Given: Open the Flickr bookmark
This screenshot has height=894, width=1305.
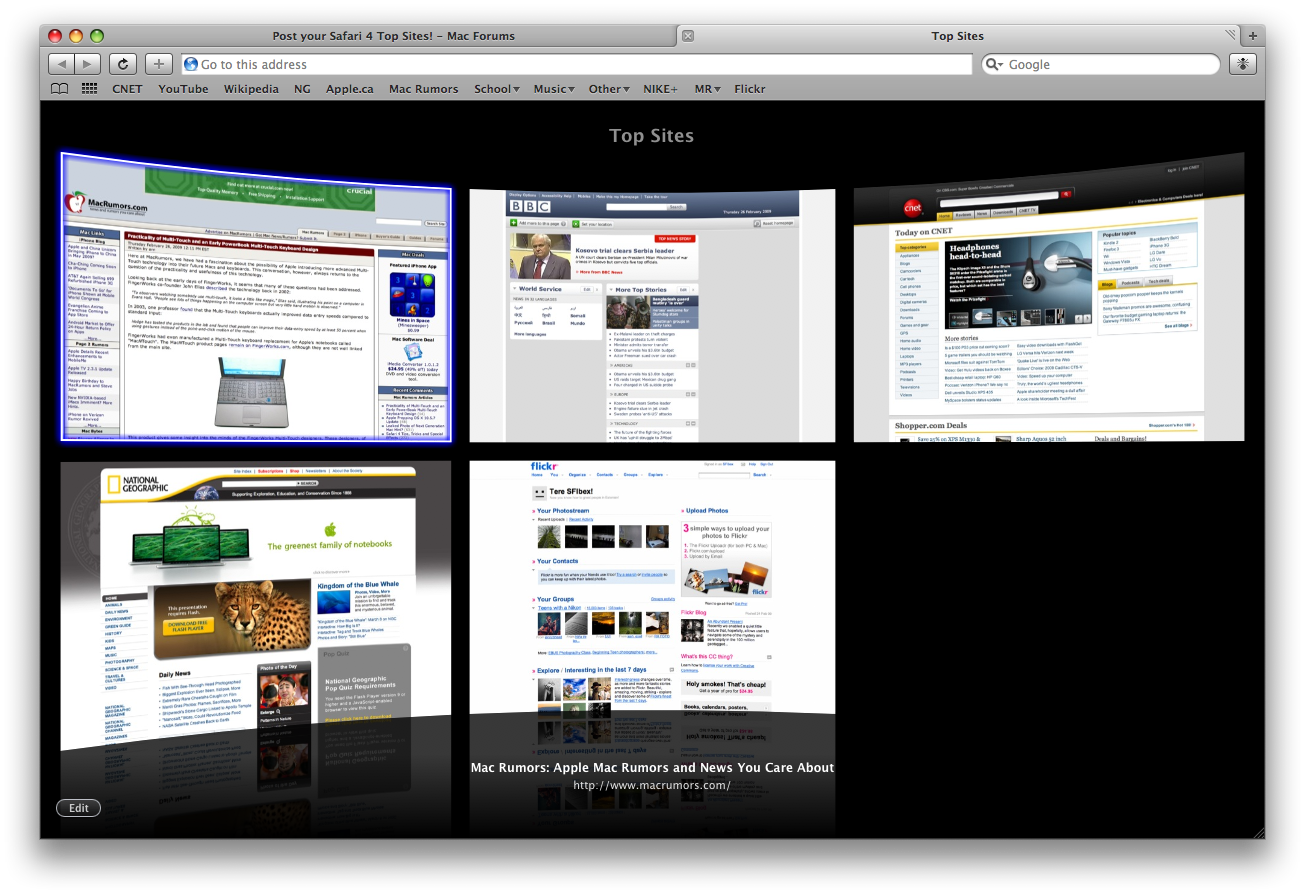Looking at the screenshot, I should (x=749, y=89).
